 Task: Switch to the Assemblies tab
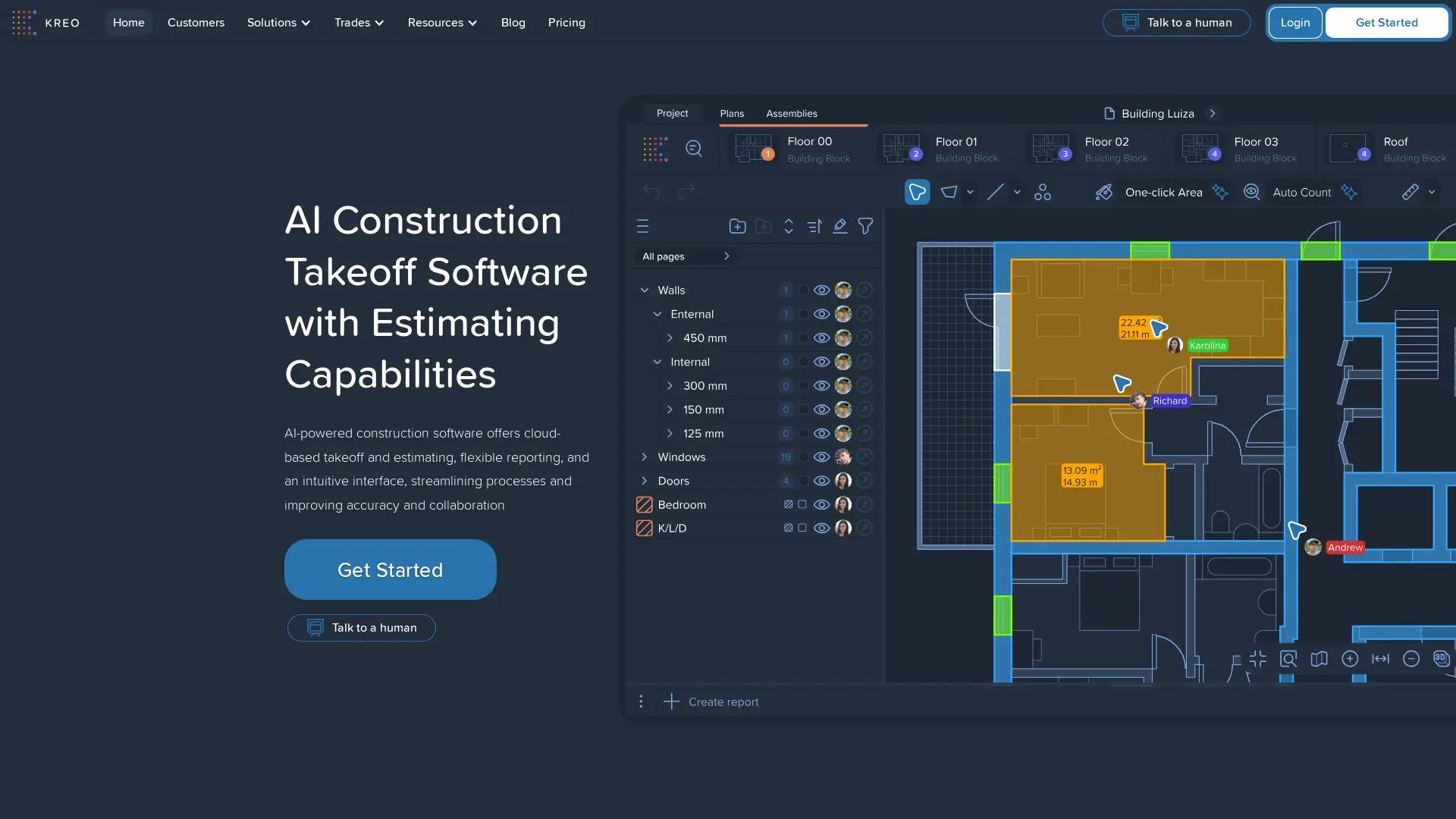792,114
